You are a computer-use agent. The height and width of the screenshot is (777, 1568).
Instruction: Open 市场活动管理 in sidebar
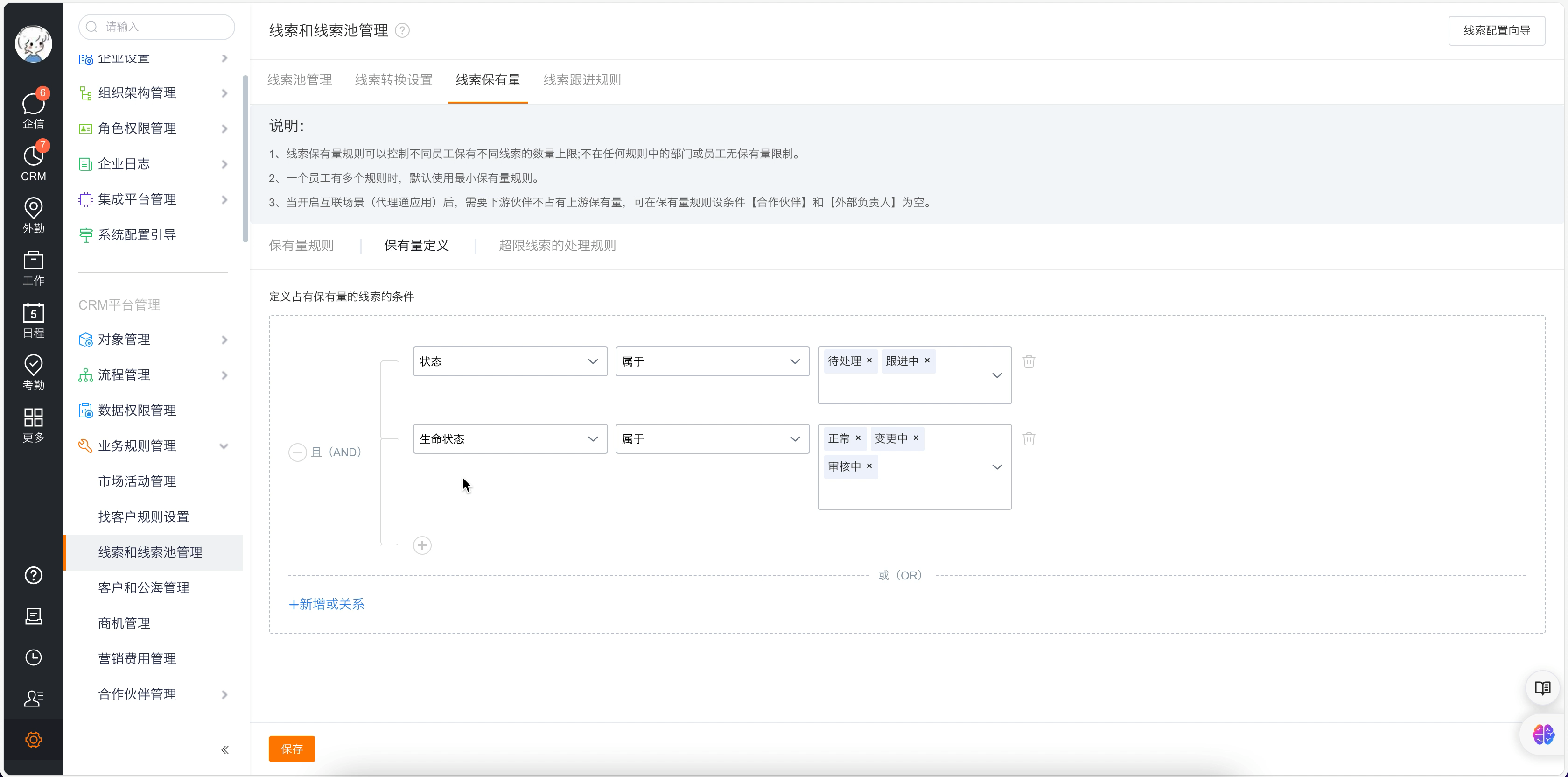pos(137,481)
